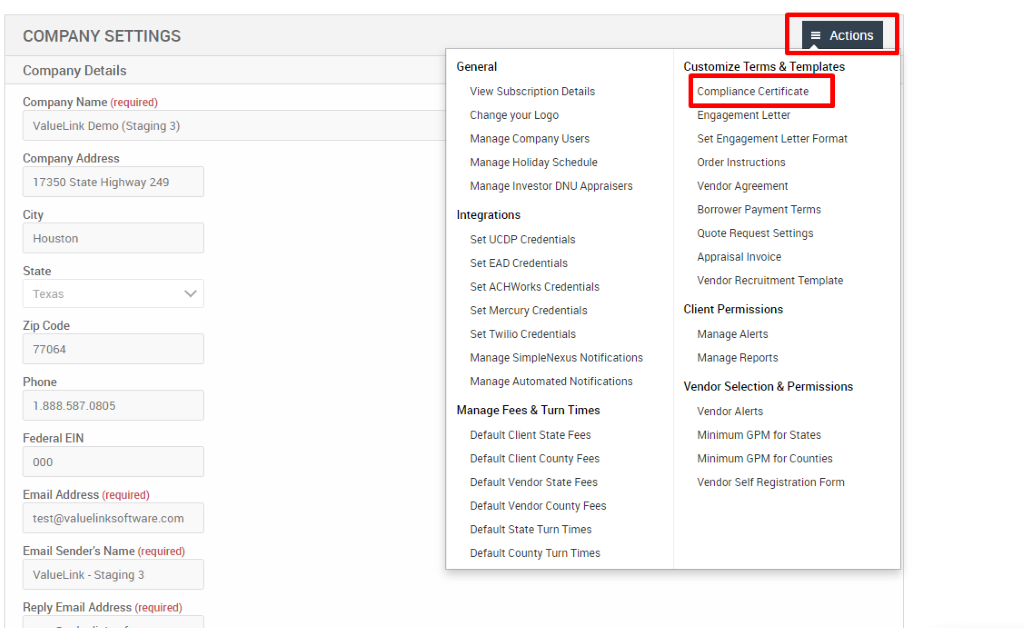
Task: Open the Actions menu button
Action: [x=842, y=35]
